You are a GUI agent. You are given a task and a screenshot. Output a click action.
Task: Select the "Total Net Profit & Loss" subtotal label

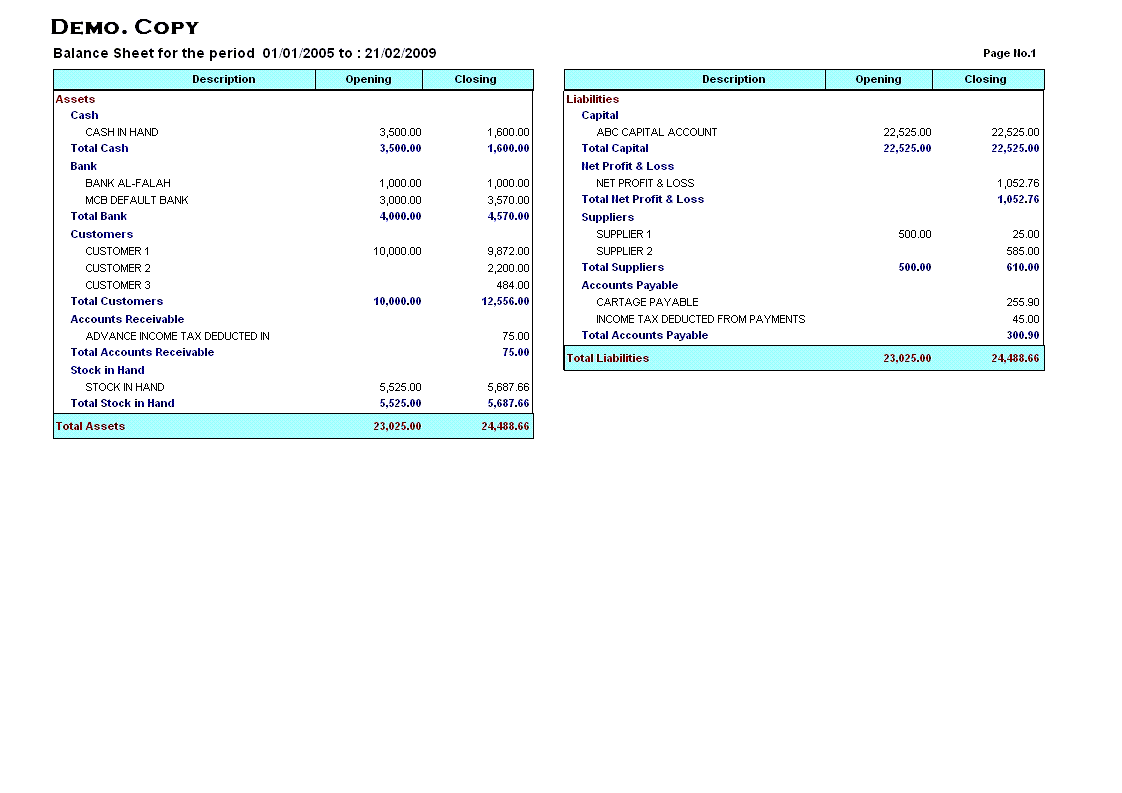tap(643, 199)
